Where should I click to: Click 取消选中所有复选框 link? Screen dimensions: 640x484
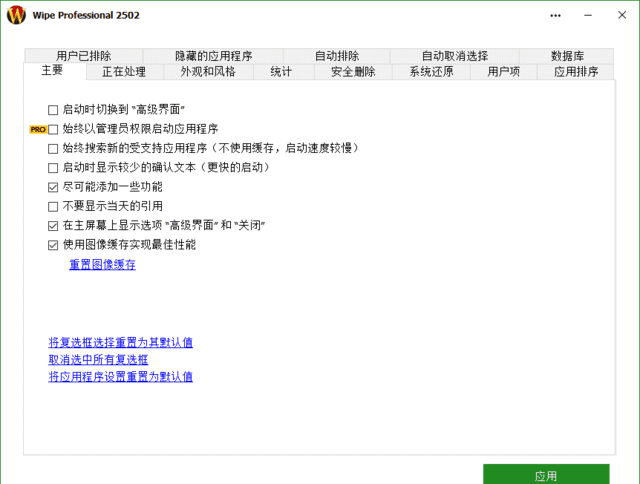(98, 359)
